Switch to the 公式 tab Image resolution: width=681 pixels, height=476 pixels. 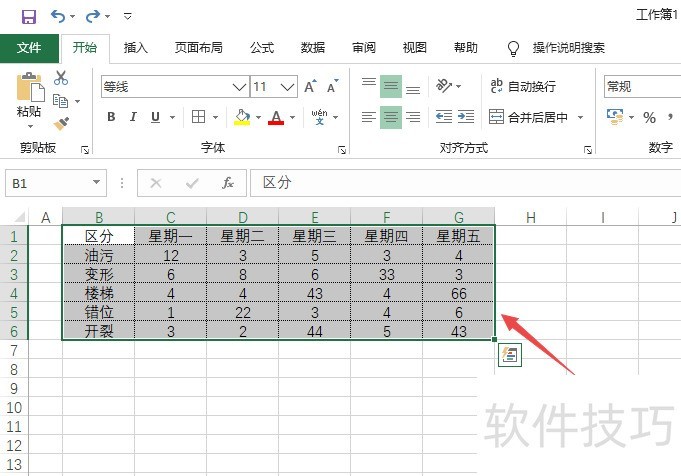tap(262, 47)
